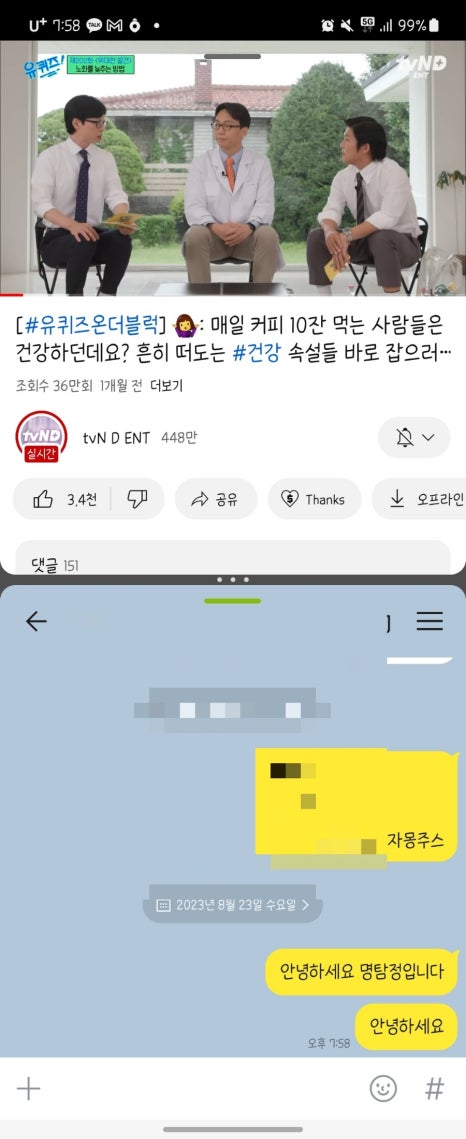This screenshot has height=1139, width=466.
Task: Open tvN D ENT channel avatar
Action: tap(41, 437)
